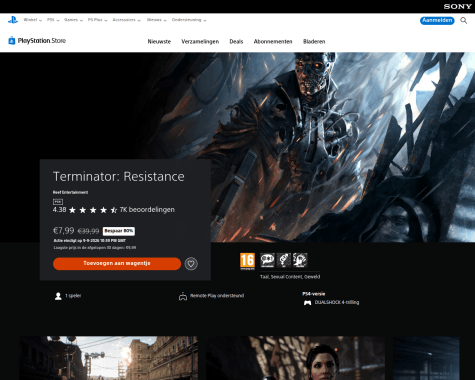Click the Reef Entertainment publisher name

click(70, 192)
